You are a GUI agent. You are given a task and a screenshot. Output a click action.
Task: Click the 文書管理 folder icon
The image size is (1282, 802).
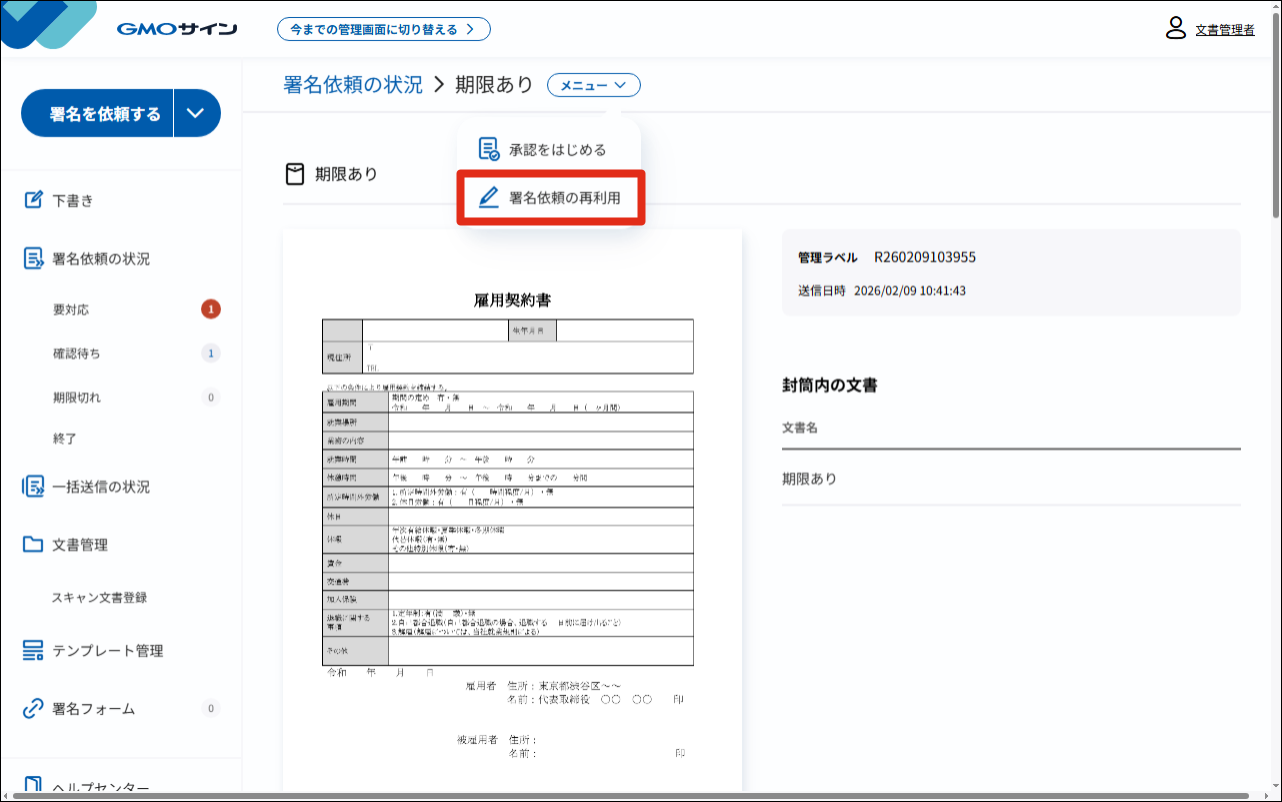[33, 545]
